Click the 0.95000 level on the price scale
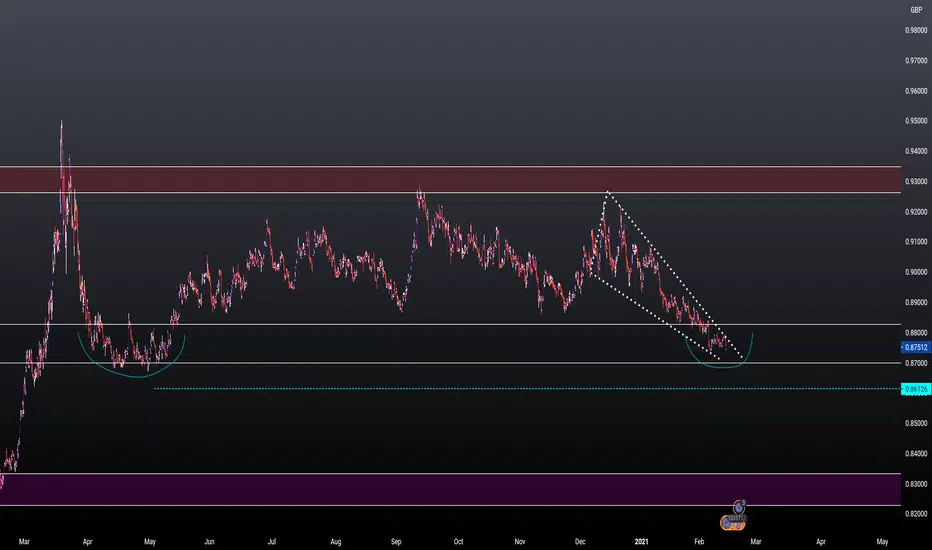The height and width of the screenshot is (550, 932). pos(916,121)
